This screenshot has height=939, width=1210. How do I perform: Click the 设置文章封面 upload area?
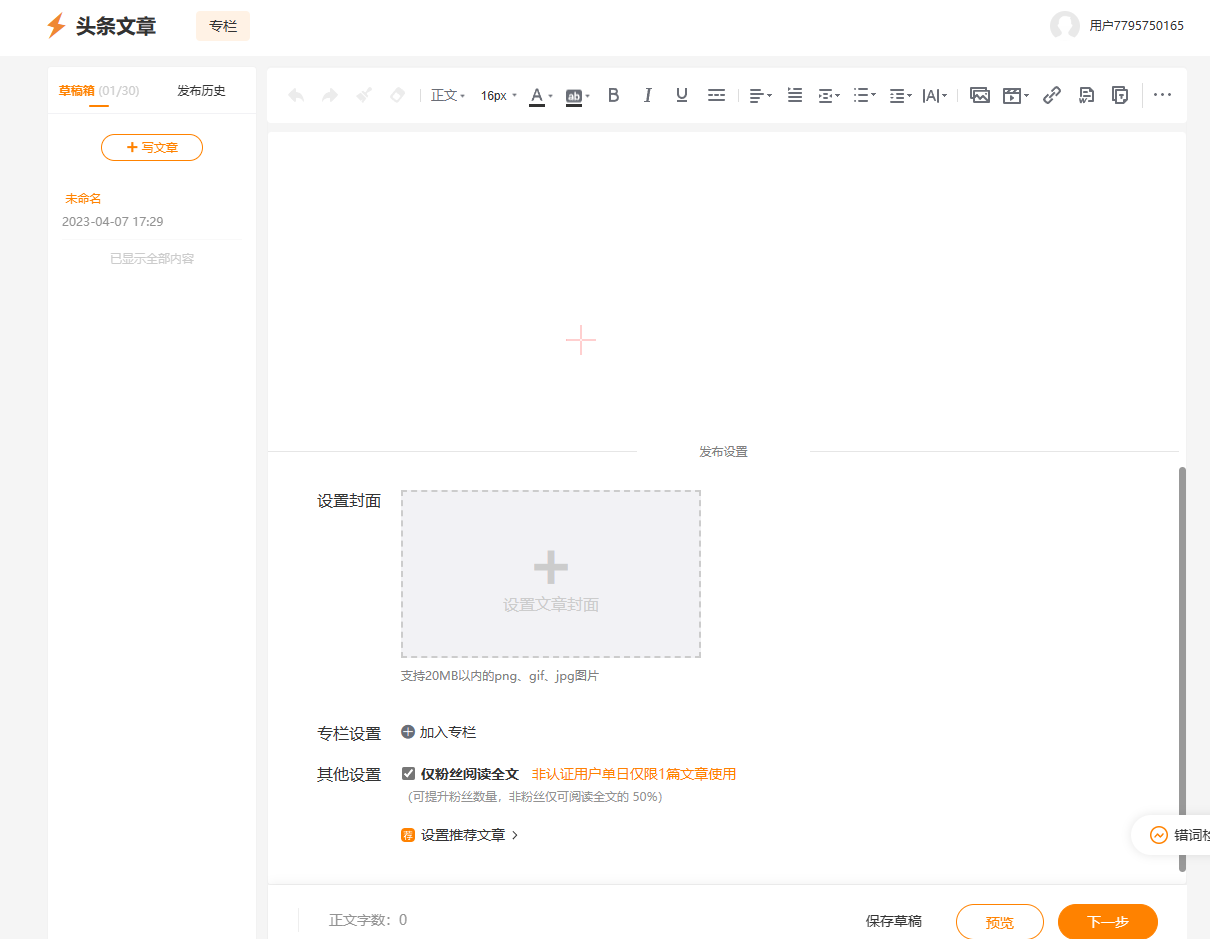550,573
